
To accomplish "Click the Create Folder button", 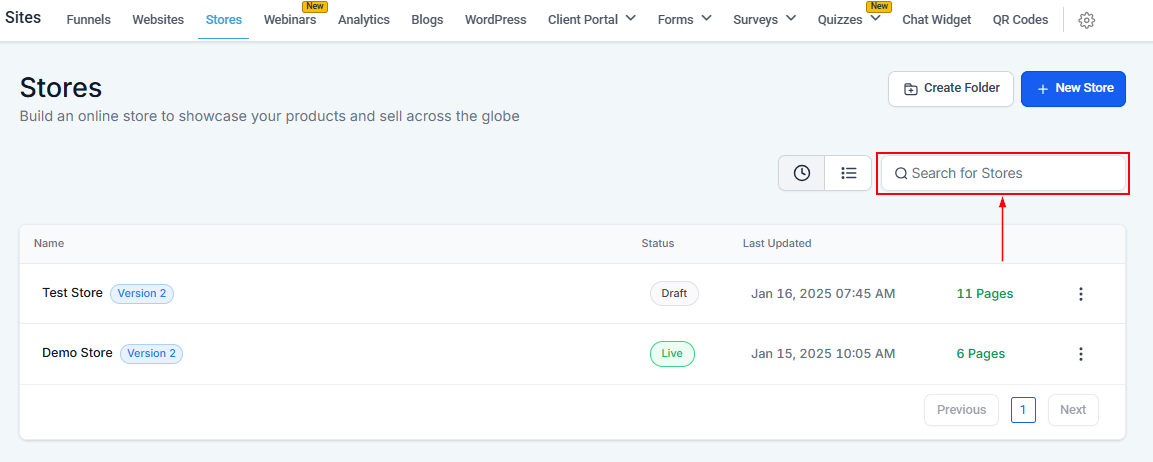I will pyautogui.click(x=951, y=88).
